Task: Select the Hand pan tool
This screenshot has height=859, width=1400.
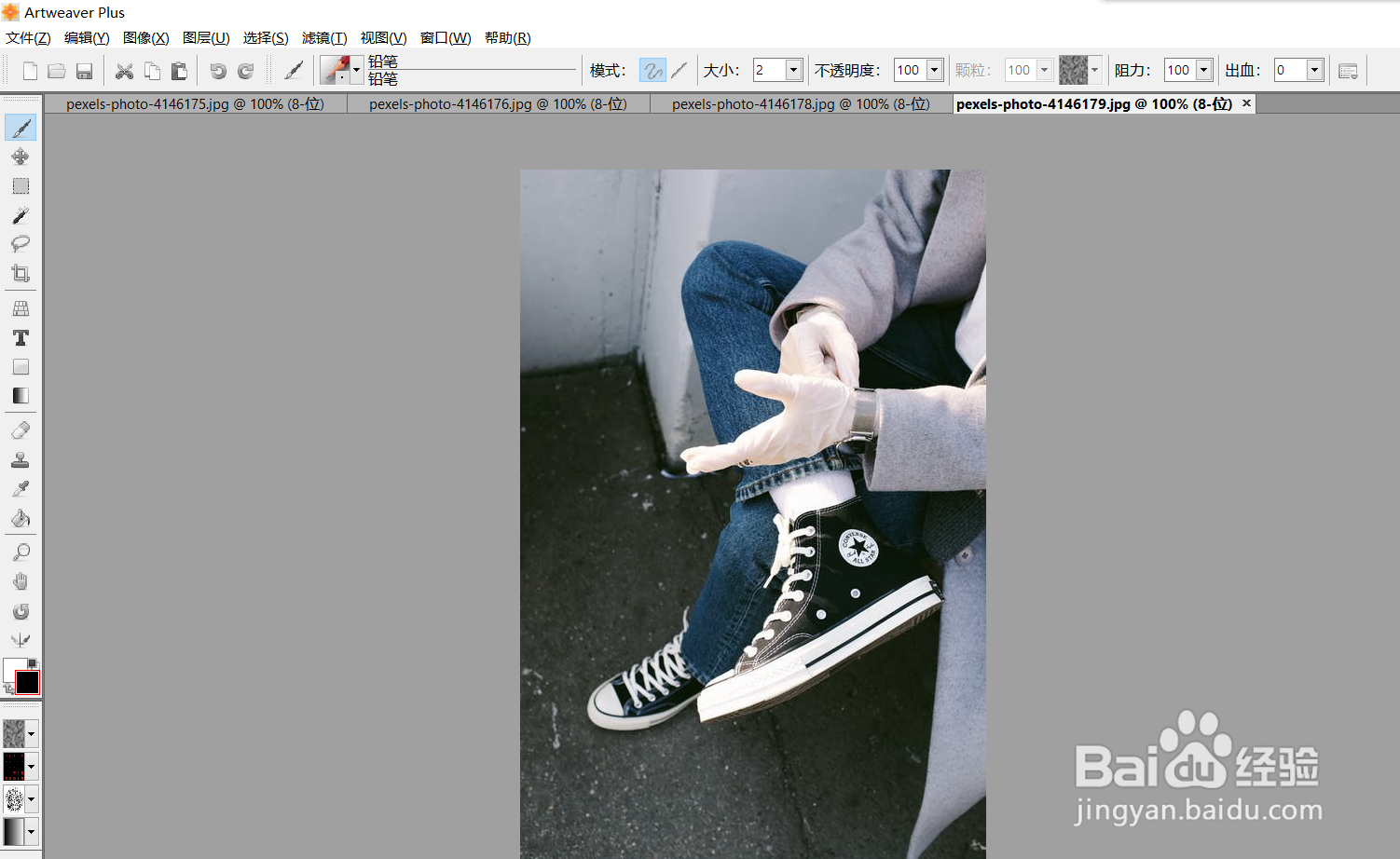Action: pos(21,581)
